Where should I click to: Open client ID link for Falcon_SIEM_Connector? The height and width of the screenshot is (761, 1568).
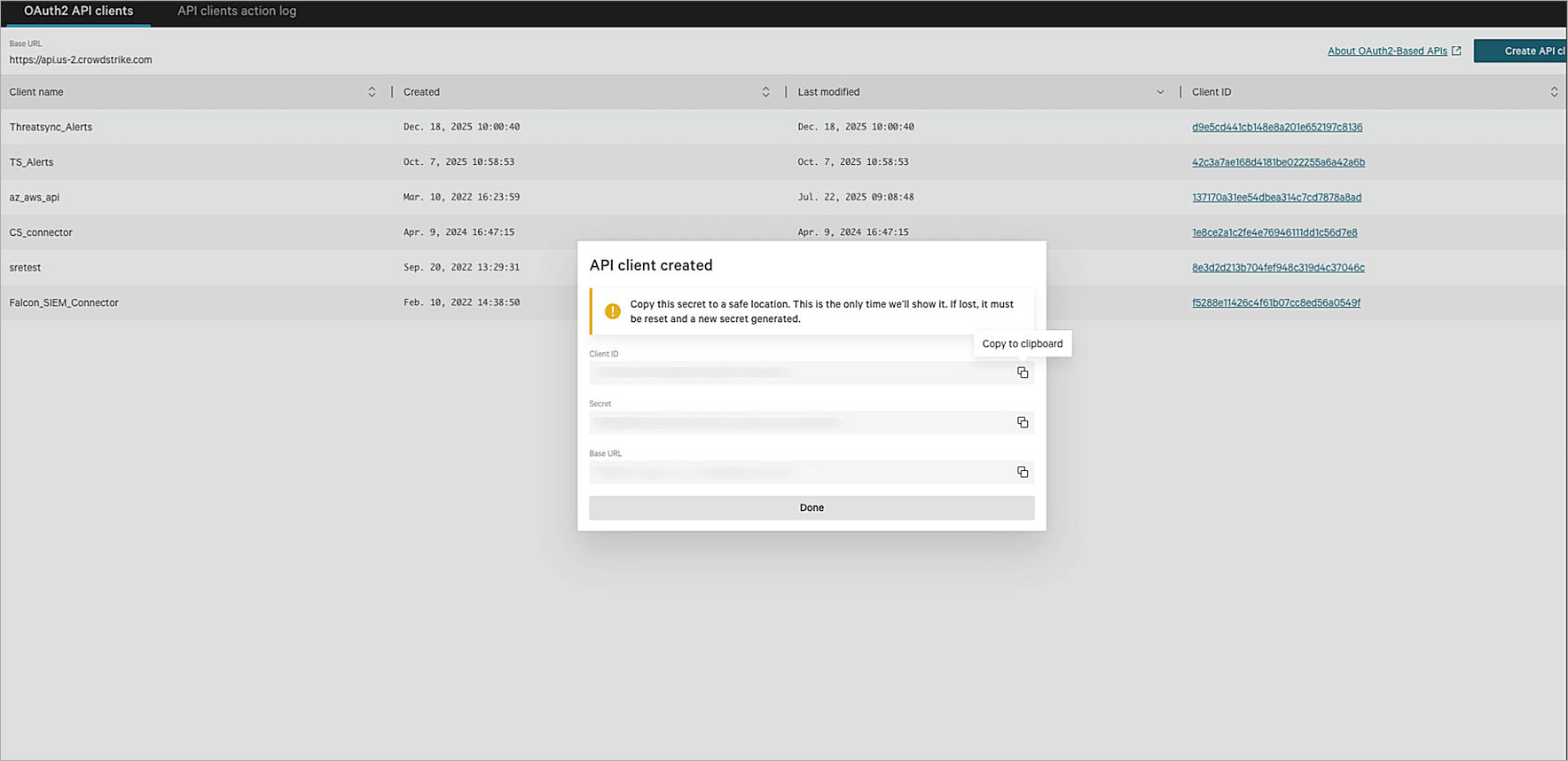tap(1276, 303)
